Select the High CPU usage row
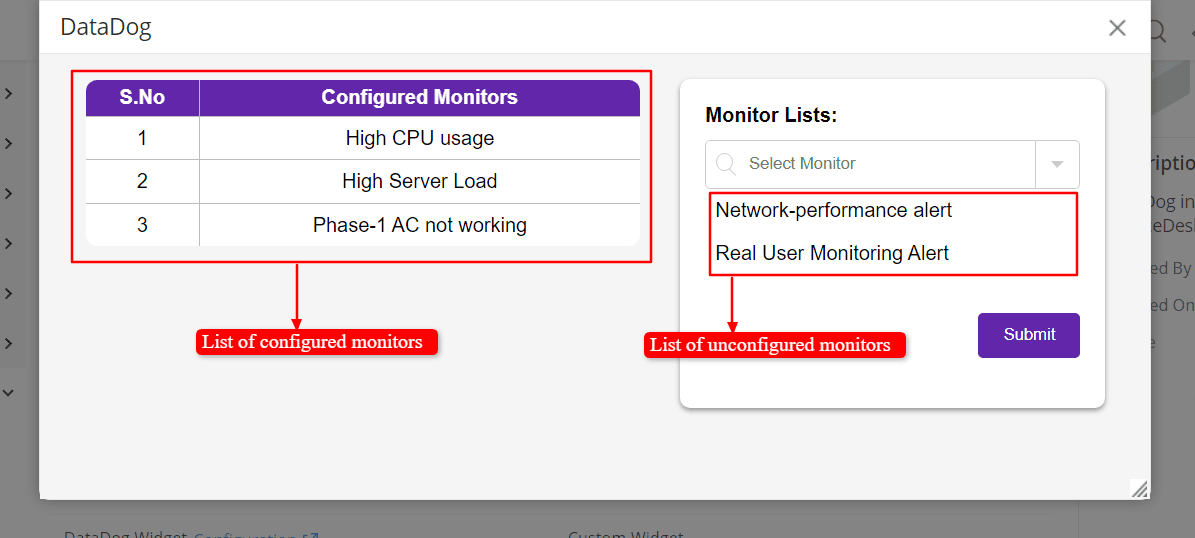Image resolution: width=1195 pixels, height=538 pixels. [419, 139]
